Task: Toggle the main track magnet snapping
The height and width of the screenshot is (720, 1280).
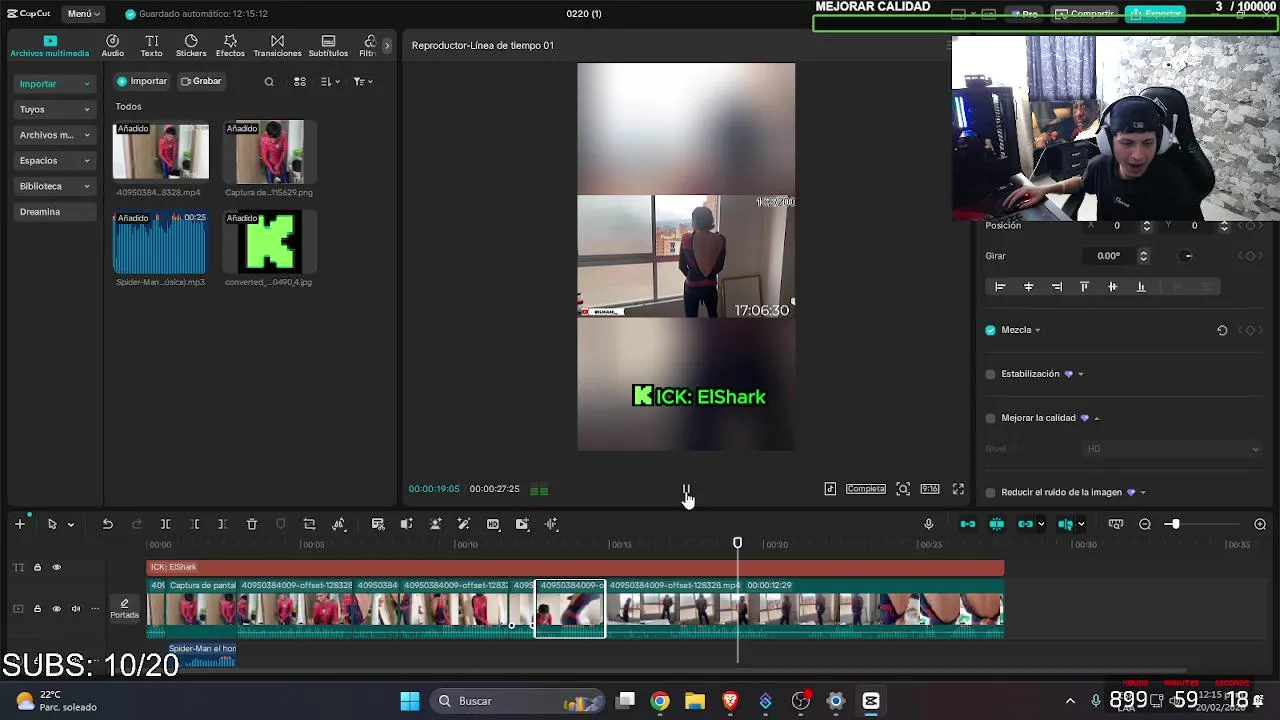Action: pyautogui.click(x=968, y=524)
